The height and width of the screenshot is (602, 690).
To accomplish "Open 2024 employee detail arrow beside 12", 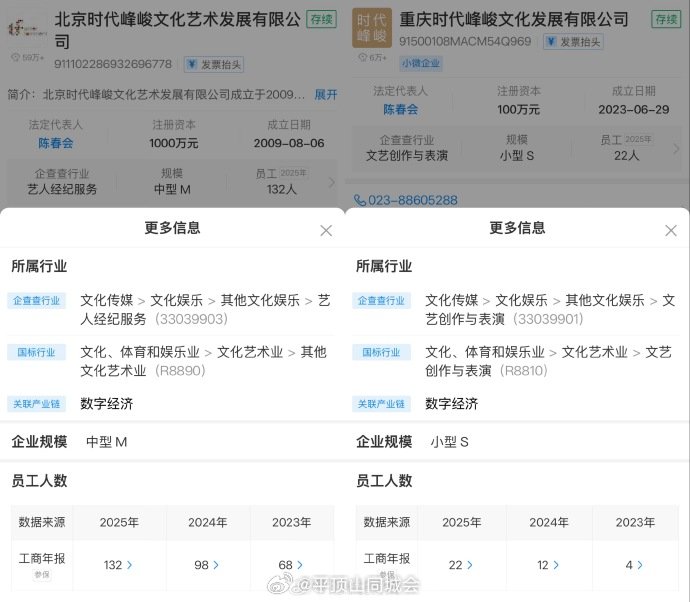I will coord(556,565).
